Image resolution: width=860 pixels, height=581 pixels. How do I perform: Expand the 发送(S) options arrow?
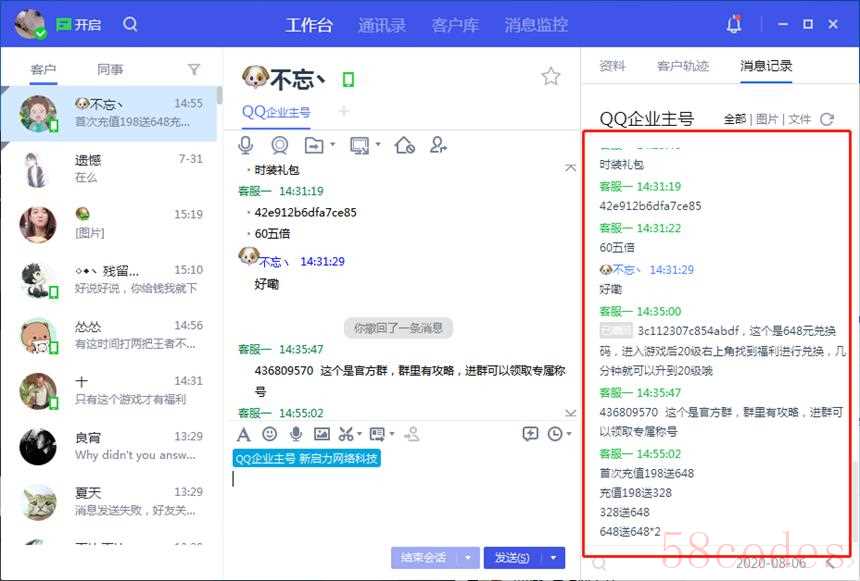[553, 557]
